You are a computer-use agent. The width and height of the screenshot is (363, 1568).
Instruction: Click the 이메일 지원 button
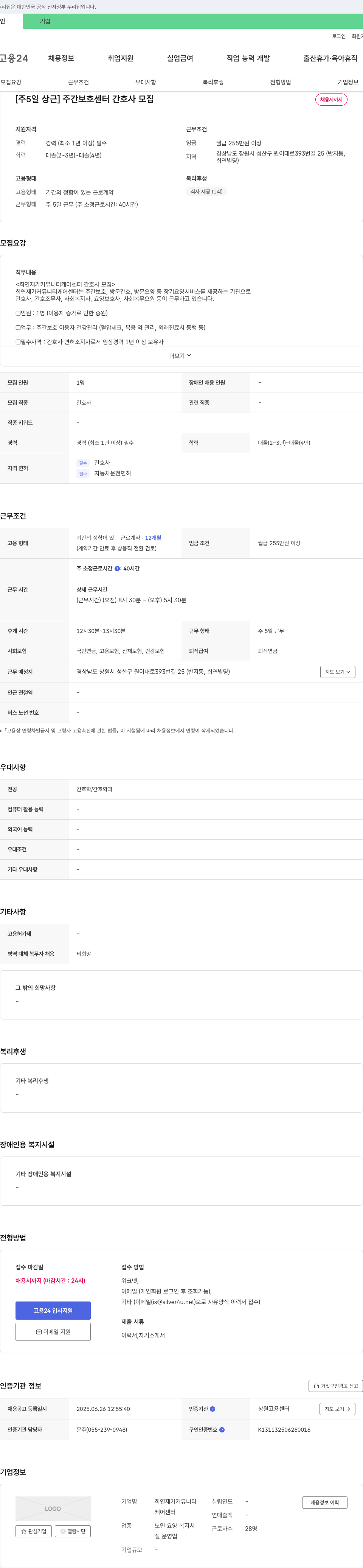coord(53,1332)
